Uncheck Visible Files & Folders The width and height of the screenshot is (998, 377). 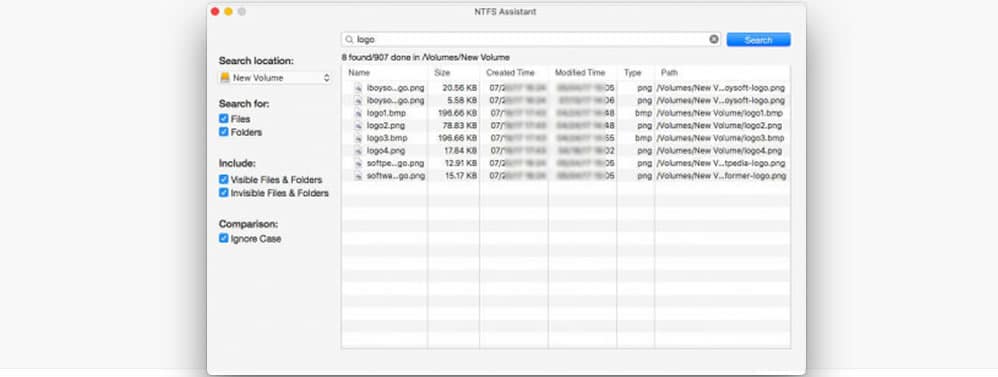[223, 180]
